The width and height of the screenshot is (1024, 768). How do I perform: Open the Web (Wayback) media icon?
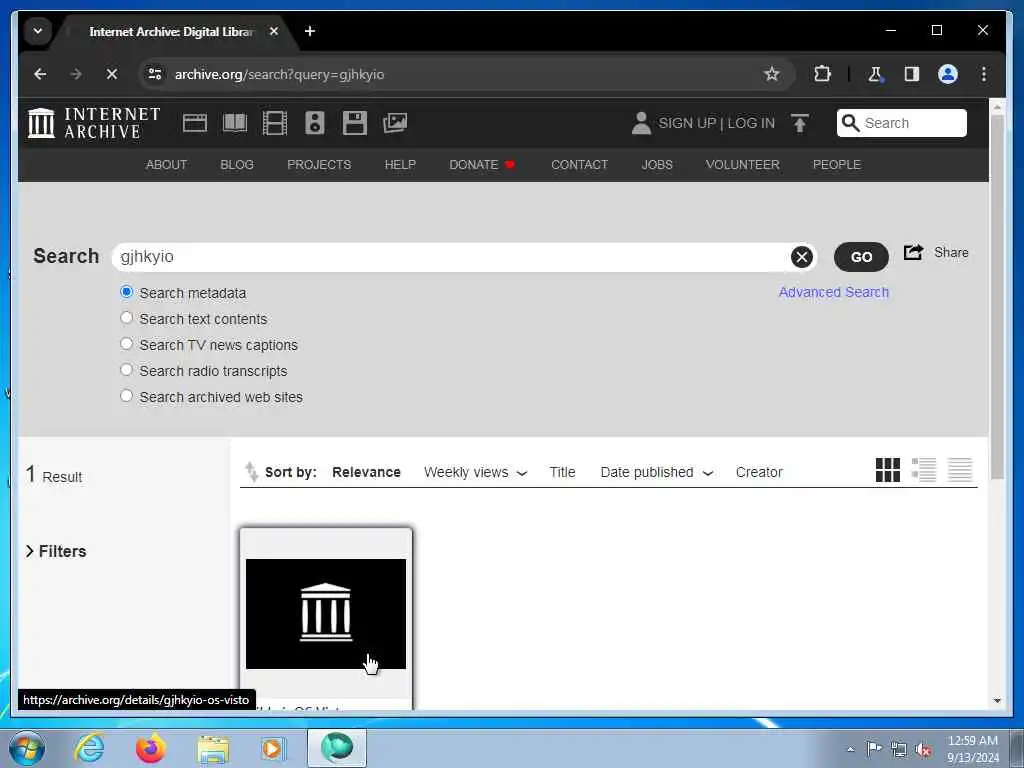195,123
